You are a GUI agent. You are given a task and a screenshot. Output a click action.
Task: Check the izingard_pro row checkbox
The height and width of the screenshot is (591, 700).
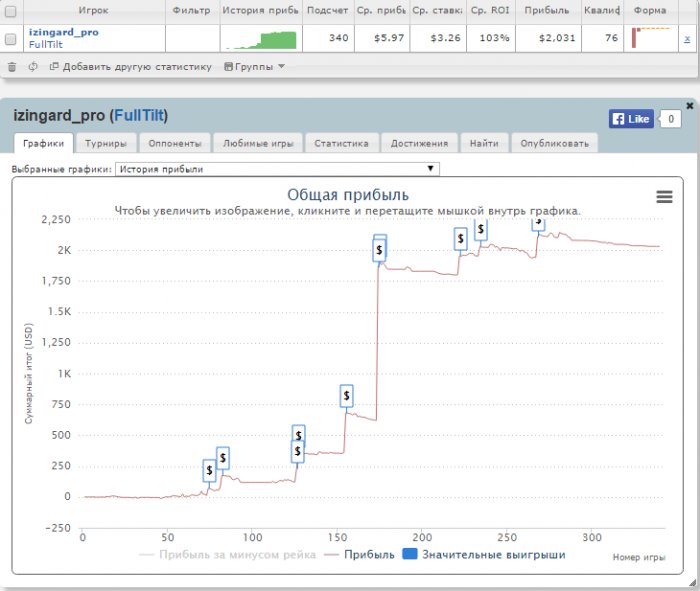pyautogui.click(x=10, y=39)
